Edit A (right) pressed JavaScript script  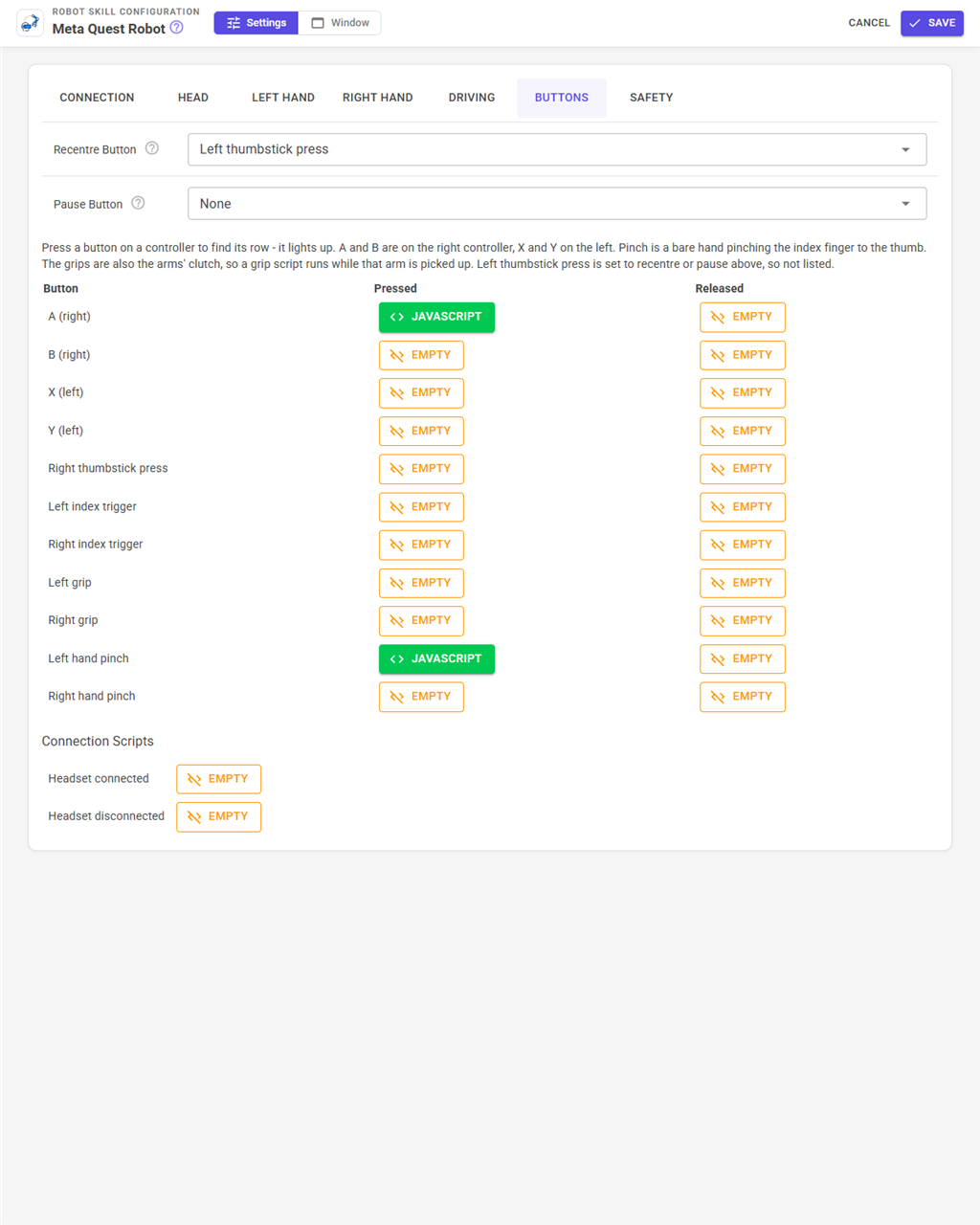click(x=436, y=317)
